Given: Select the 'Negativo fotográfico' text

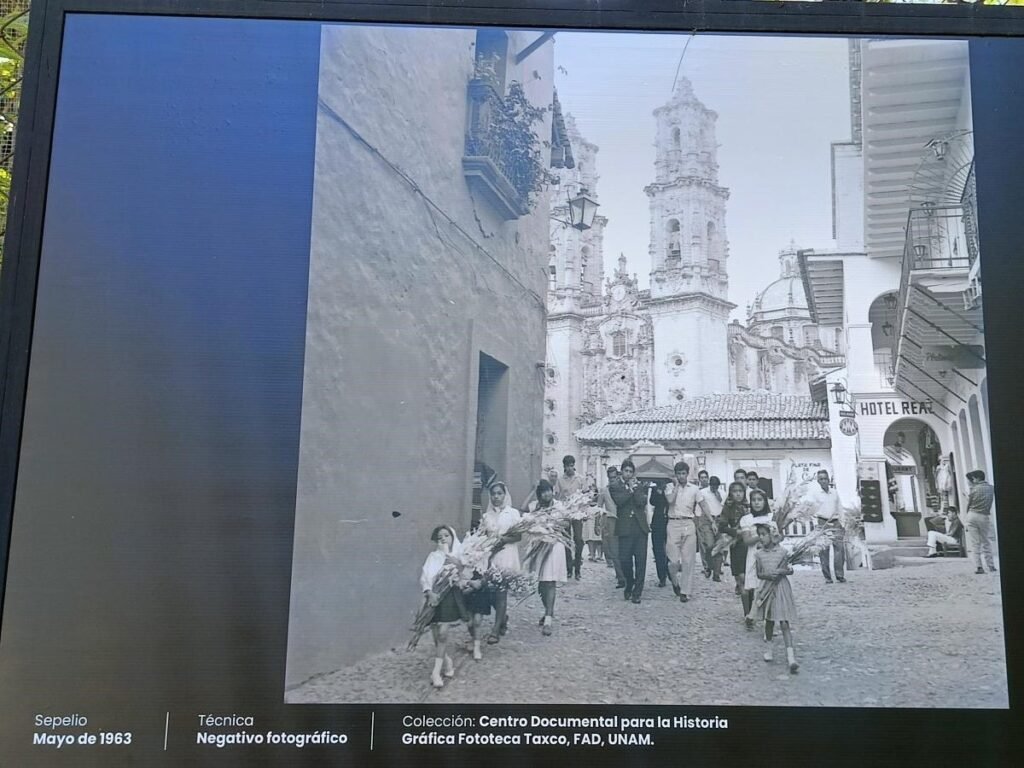Looking at the screenshot, I should (272, 739).
